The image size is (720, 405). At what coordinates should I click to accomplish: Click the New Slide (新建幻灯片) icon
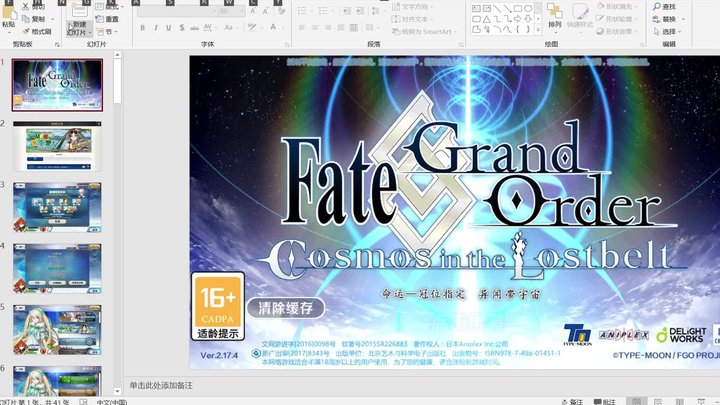79,10
